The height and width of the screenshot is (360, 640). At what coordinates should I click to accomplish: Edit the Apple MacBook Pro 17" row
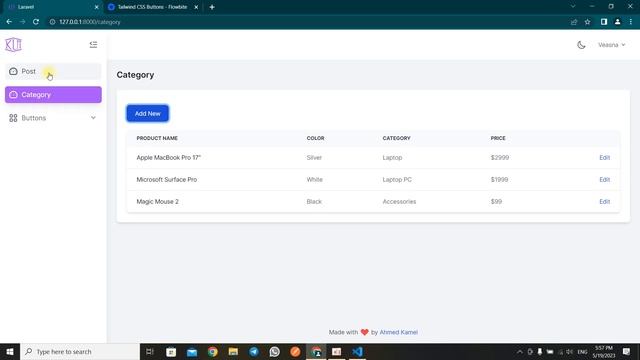[604, 158]
